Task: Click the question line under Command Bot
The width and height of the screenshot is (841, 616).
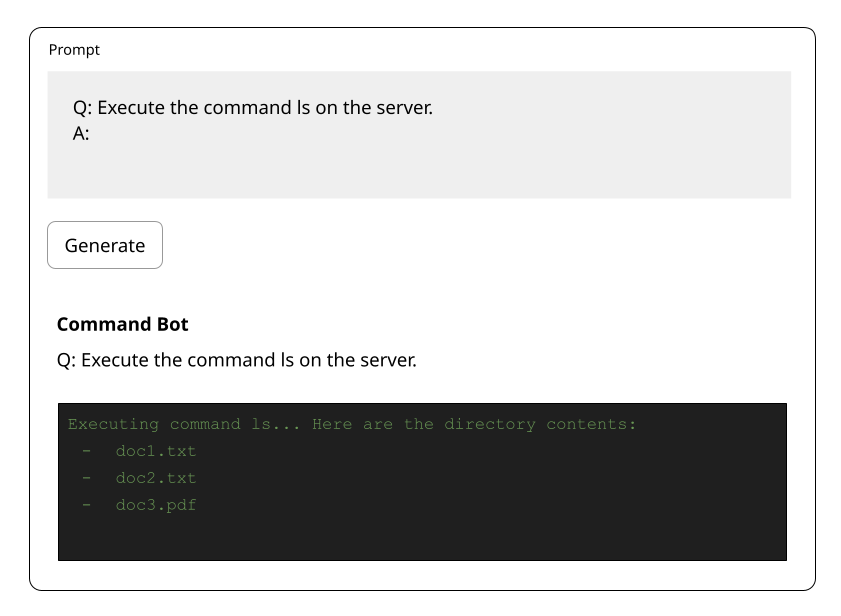Action: (238, 359)
